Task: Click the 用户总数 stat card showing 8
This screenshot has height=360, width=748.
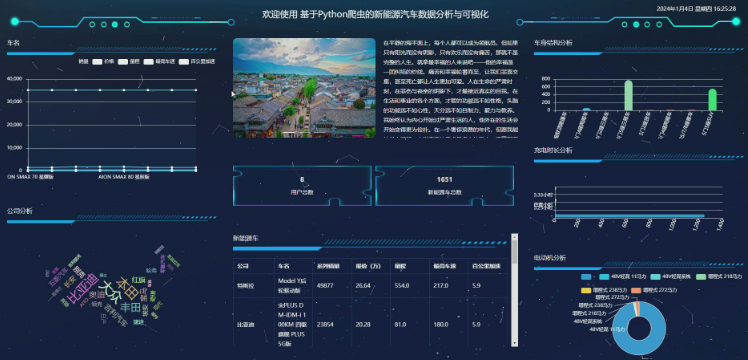Action: (x=302, y=186)
